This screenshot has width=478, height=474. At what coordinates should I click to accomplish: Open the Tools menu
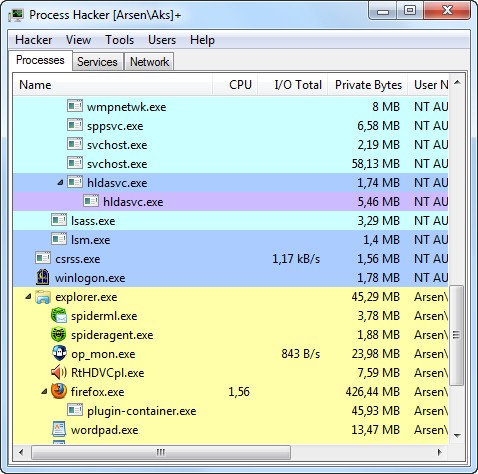click(x=119, y=40)
